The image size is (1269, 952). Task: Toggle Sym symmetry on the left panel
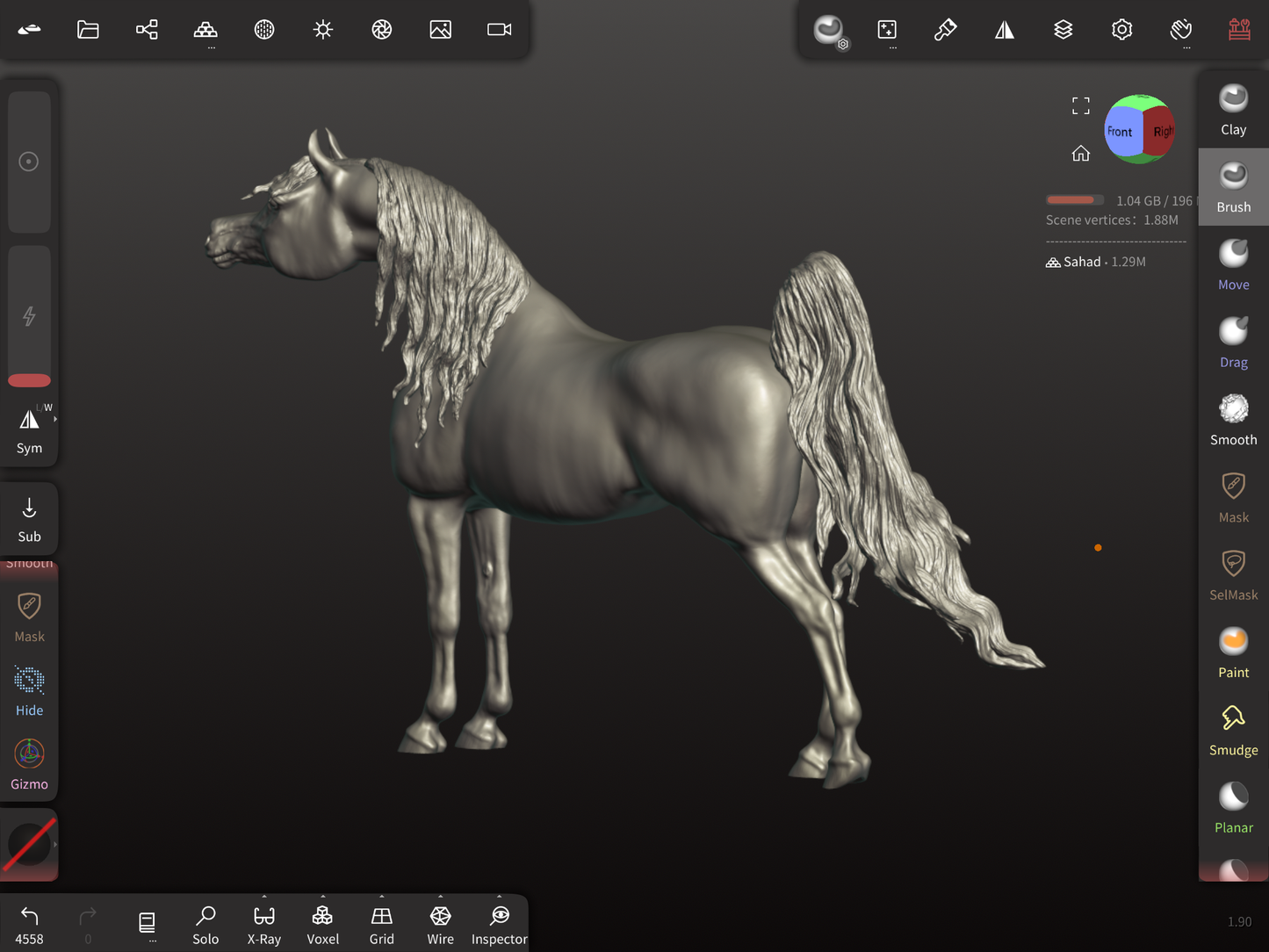click(29, 430)
